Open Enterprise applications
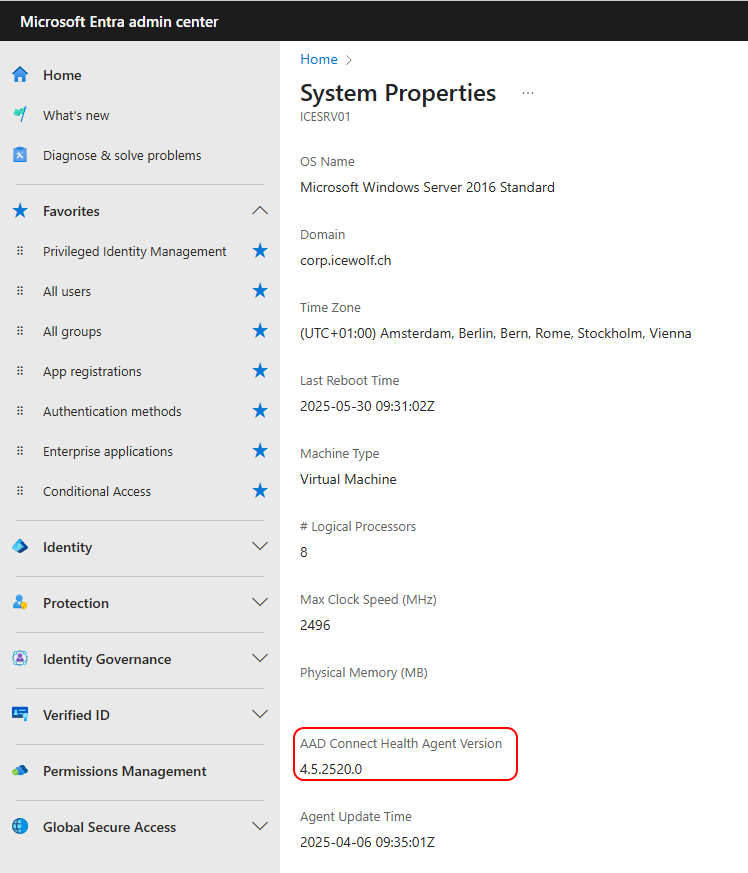 coord(107,452)
